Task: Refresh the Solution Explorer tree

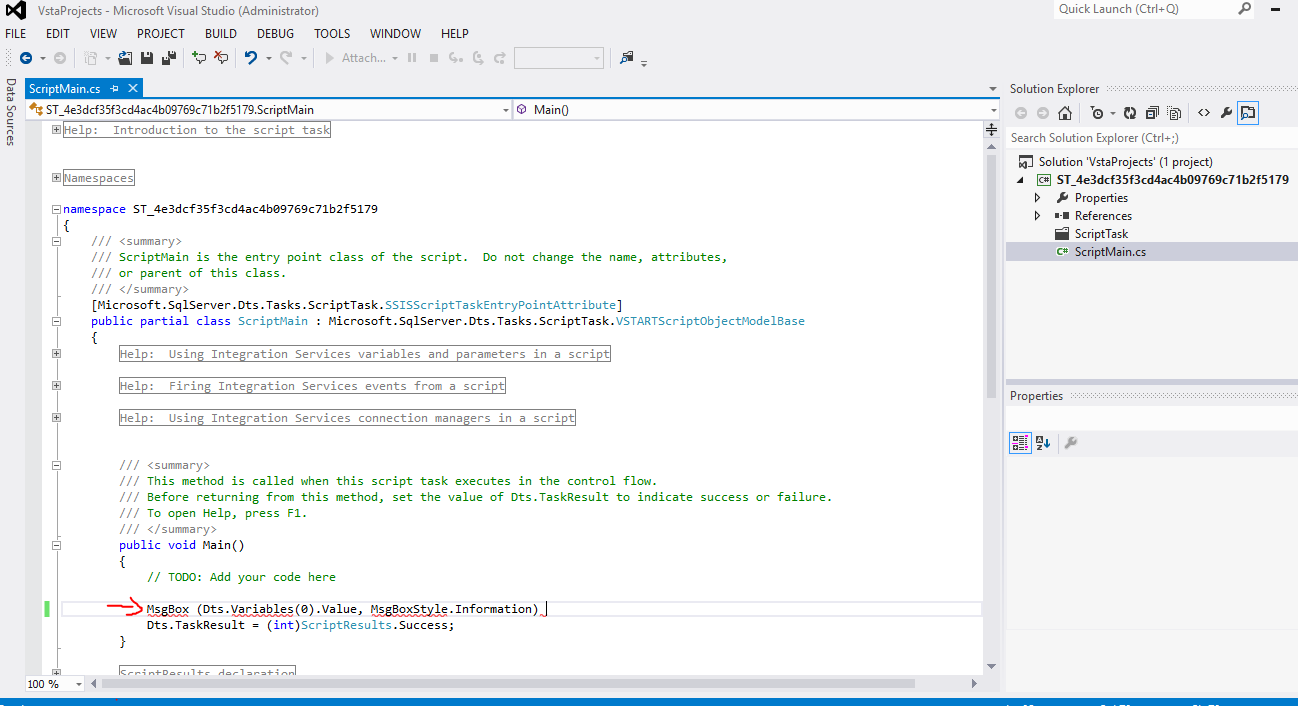Action: [x=1130, y=113]
